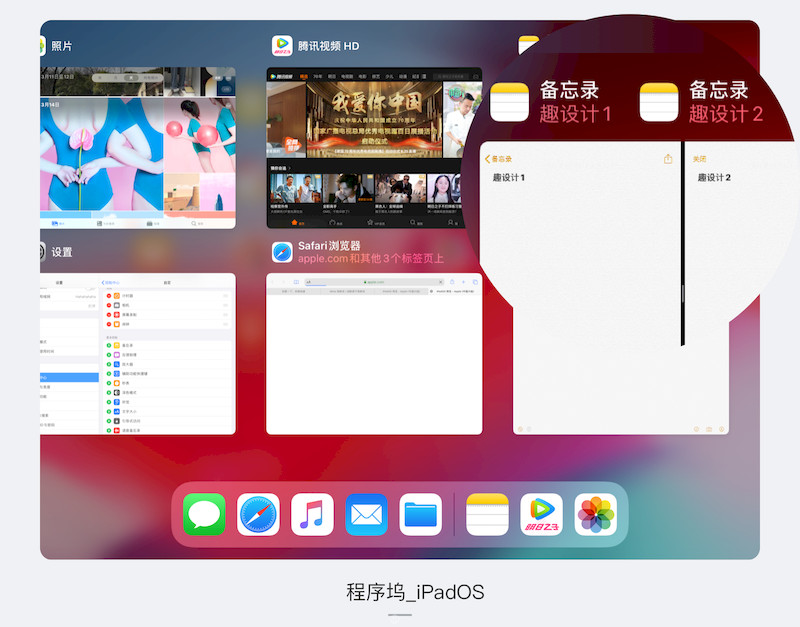Viewport: 800px width, 627px height.
Task: Tap share icon in the 趣设计1 note
Action: 668,159
